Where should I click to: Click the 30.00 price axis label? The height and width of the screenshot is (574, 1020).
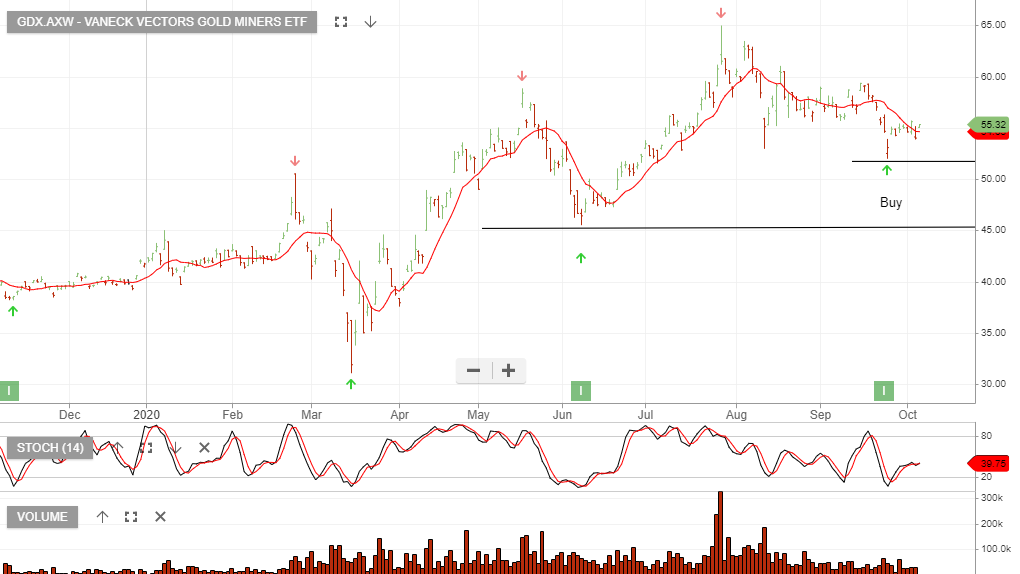tap(993, 384)
